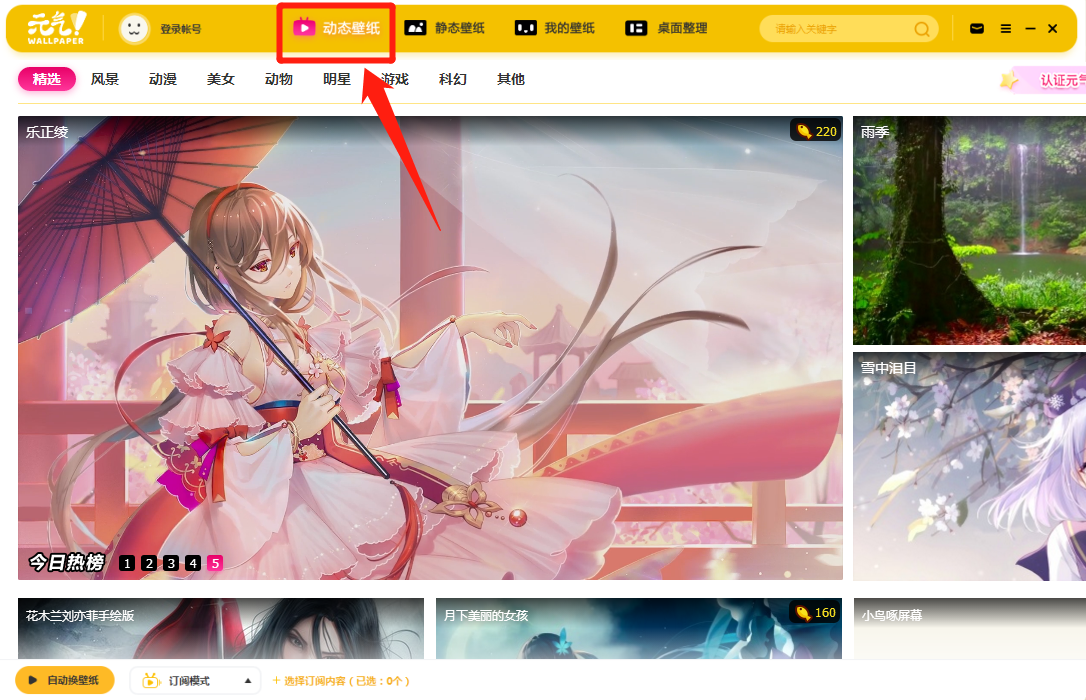
Task: Select the 科幻 category
Action: pyautogui.click(x=453, y=79)
